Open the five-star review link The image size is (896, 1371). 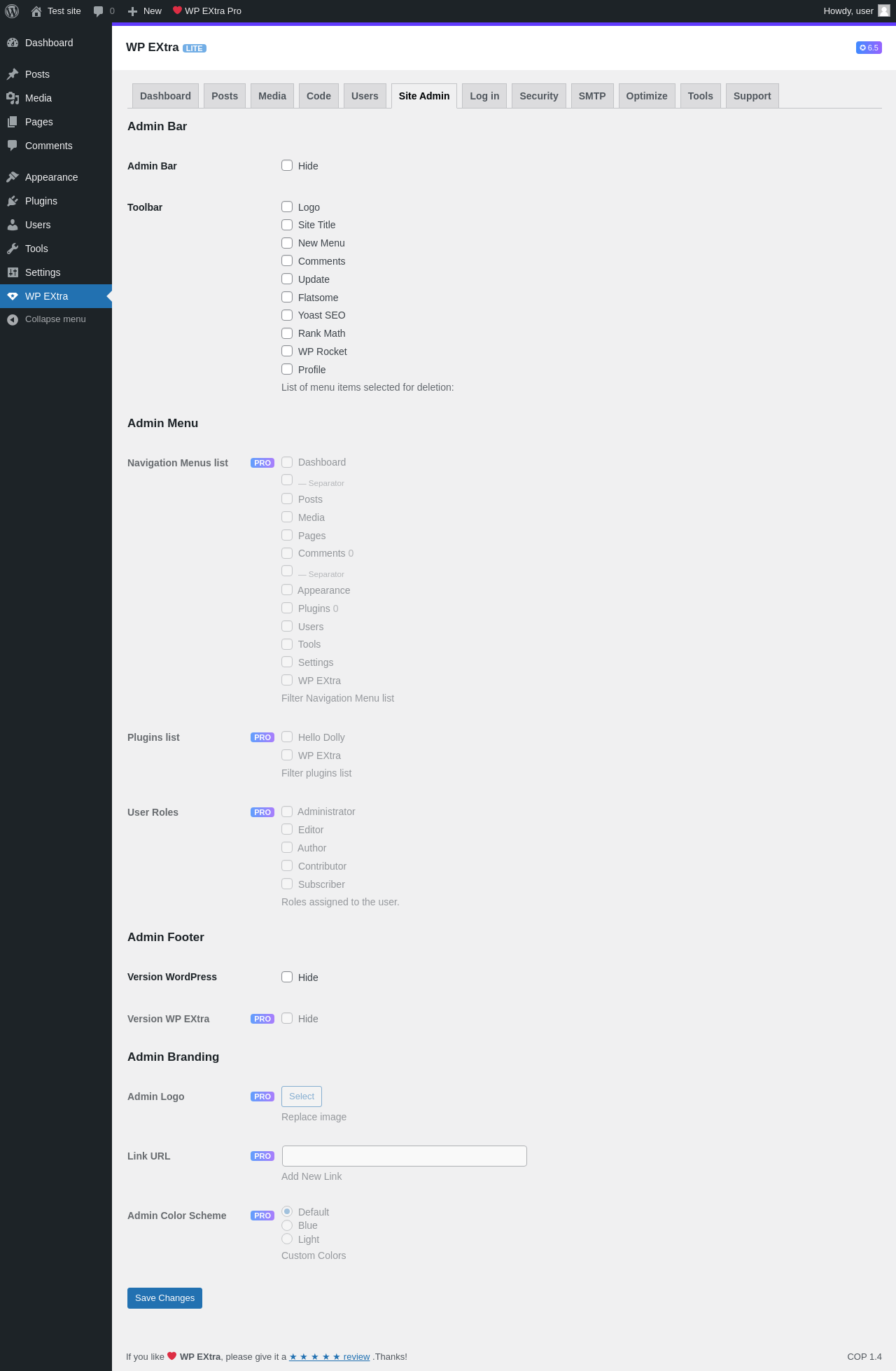[330, 1356]
